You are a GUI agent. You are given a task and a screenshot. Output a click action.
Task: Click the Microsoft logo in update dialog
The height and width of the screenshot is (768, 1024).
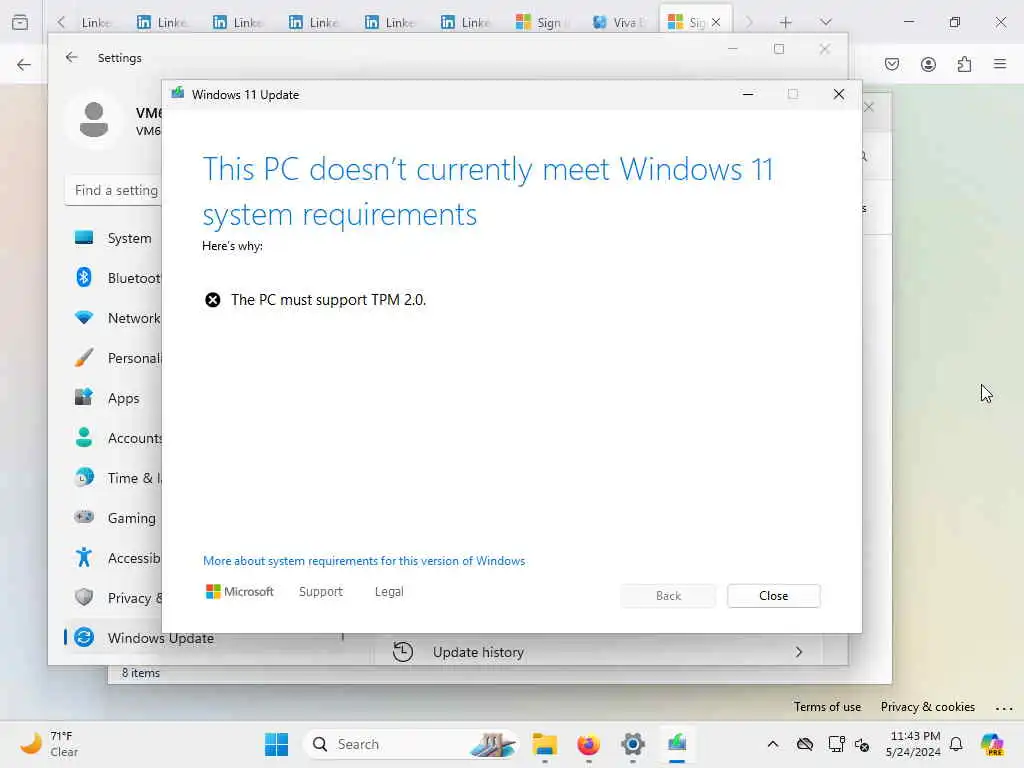(x=240, y=592)
